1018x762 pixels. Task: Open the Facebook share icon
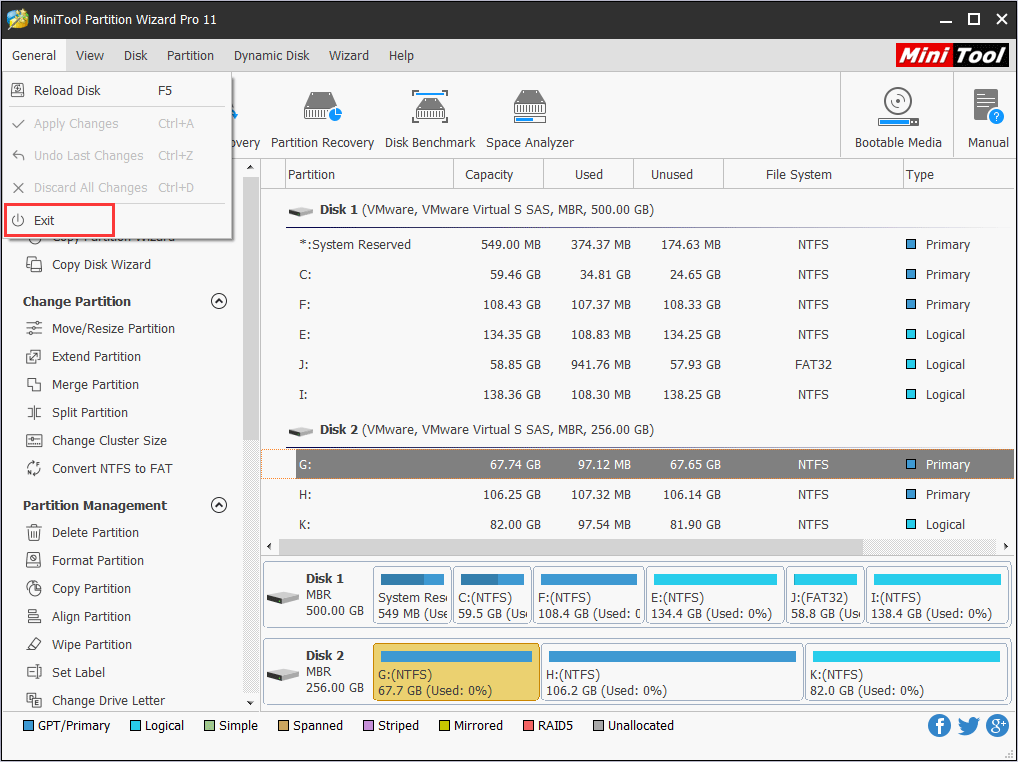939,726
